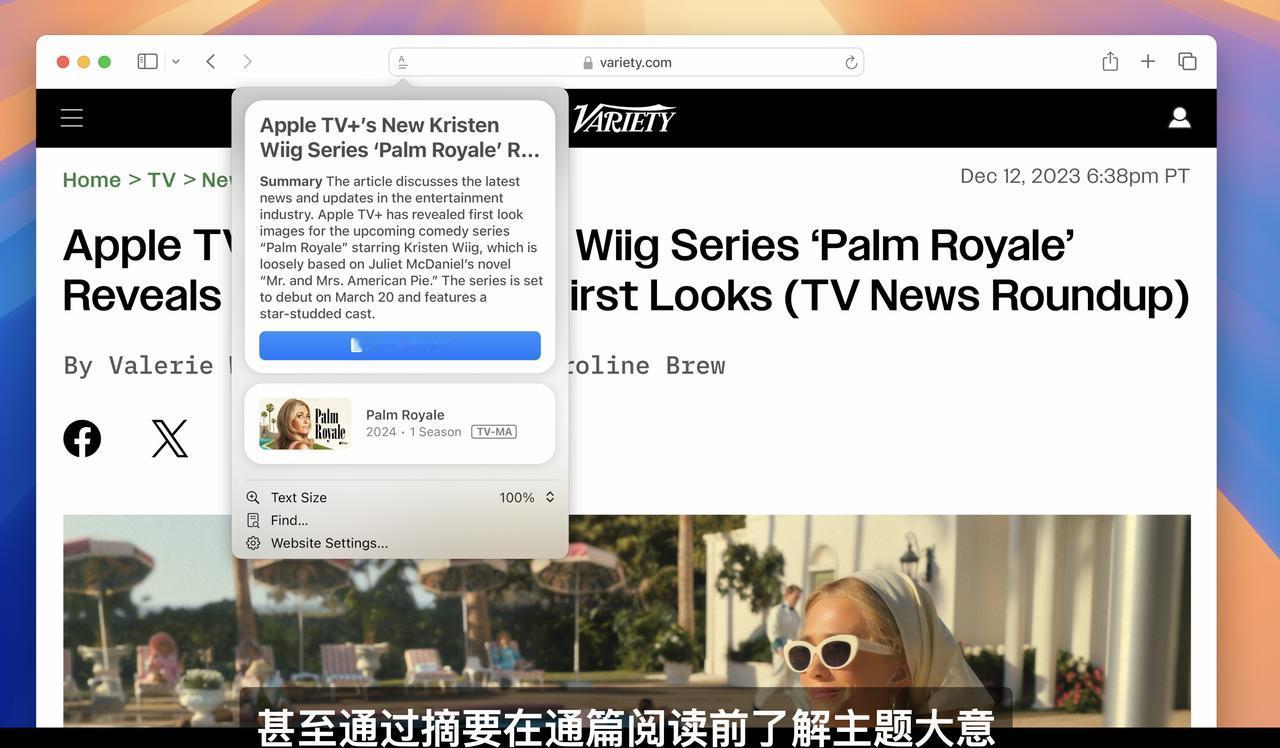This screenshot has width=1280, height=748.
Task: Open the Palm Royale show card
Action: [x=400, y=424]
